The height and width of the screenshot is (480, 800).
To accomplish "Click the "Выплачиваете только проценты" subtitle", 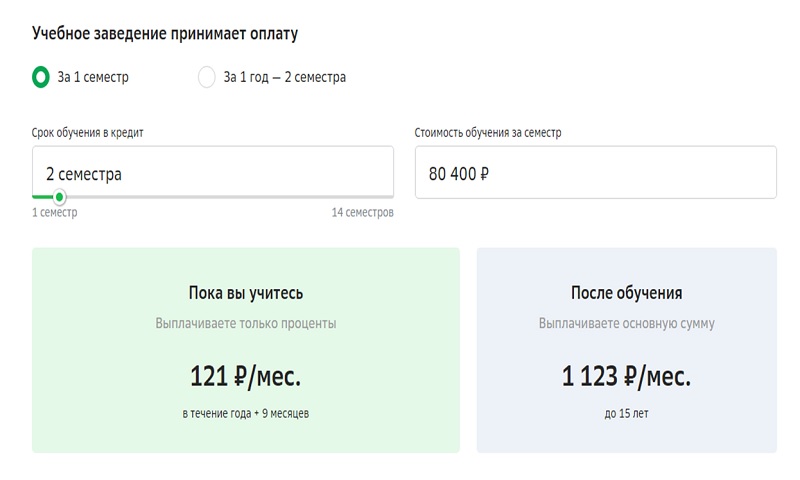I will pyautogui.click(x=246, y=324).
